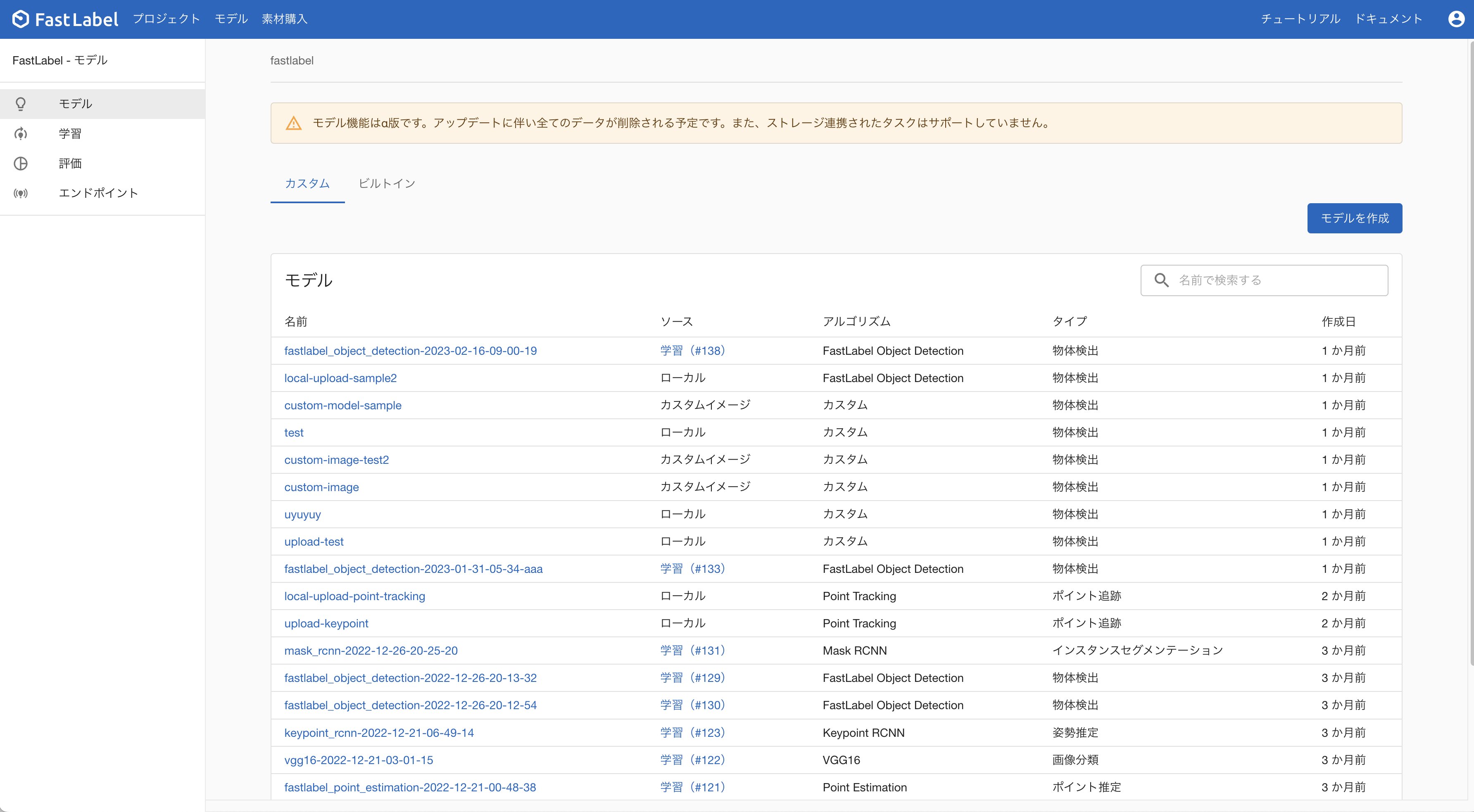Click the 作成日 column header
1474x812 pixels.
(1338, 322)
